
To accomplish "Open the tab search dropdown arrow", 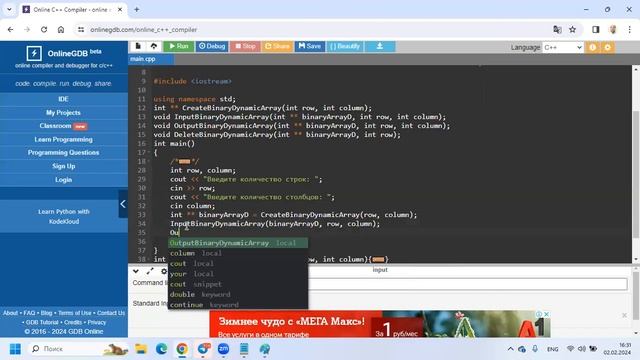I will [9, 9].
